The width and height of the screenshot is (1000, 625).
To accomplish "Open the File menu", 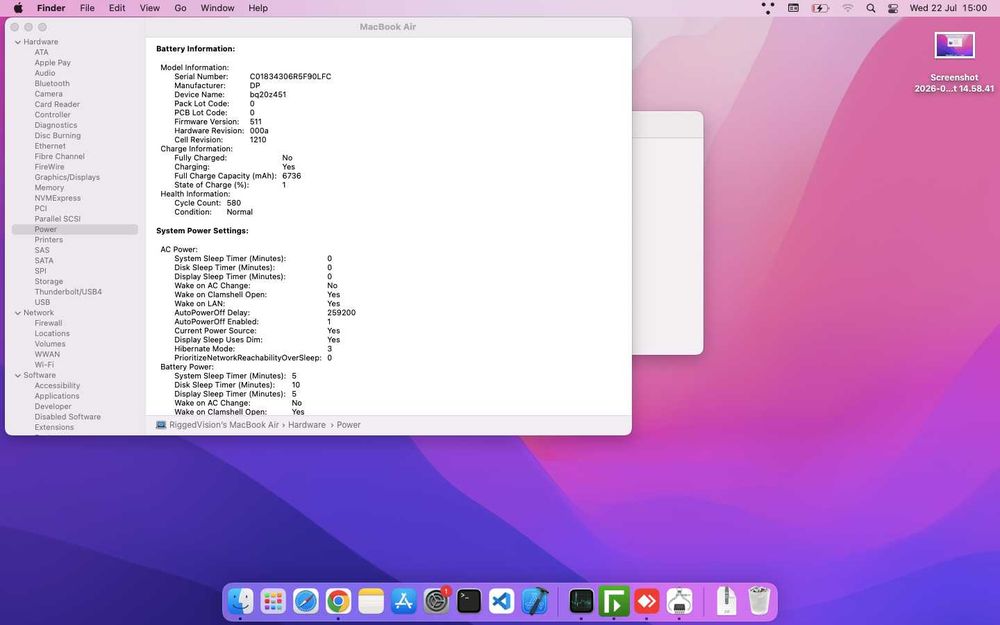I will 87,8.
